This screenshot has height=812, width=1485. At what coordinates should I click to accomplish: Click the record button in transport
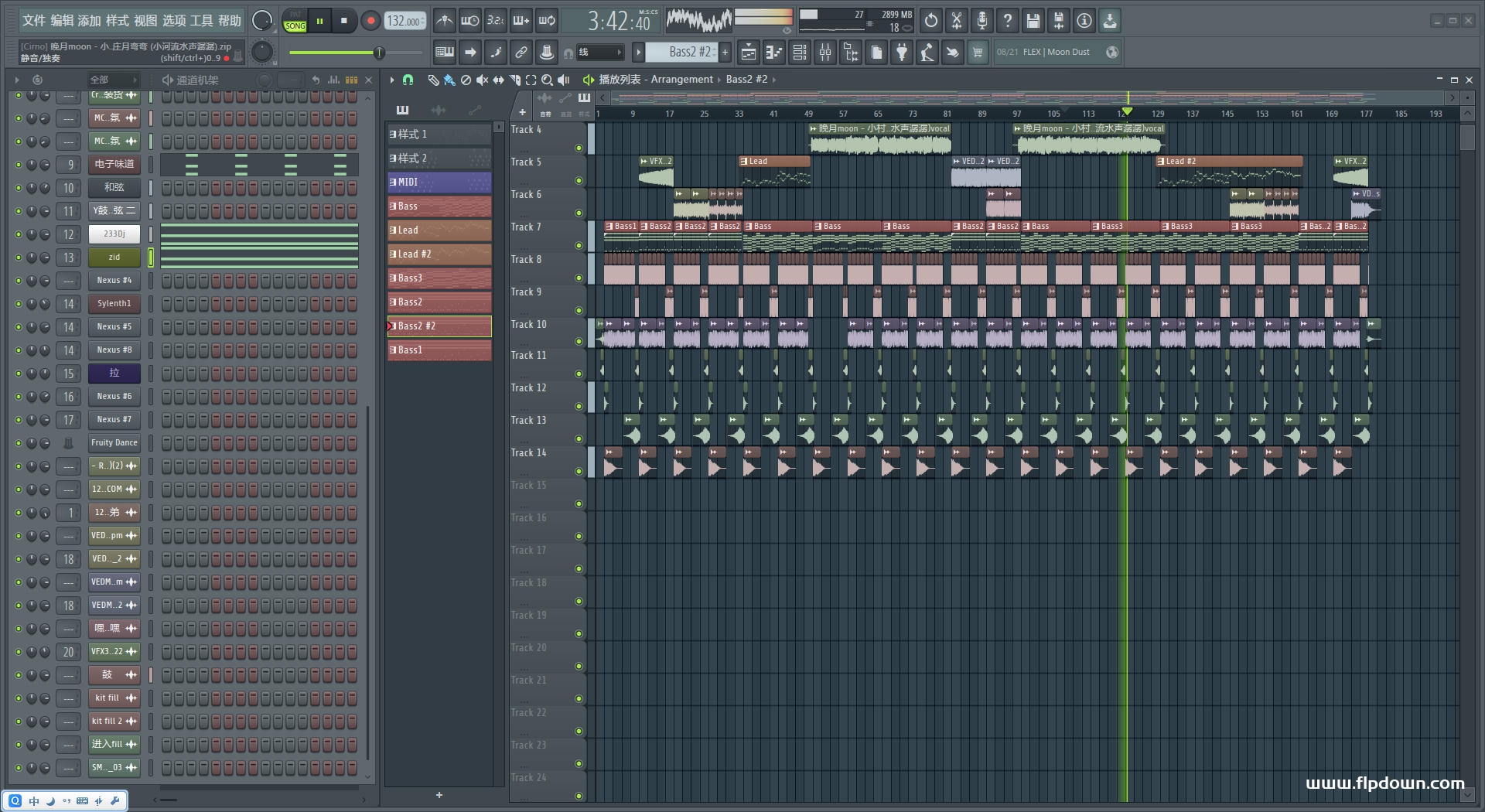tap(370, 21)
